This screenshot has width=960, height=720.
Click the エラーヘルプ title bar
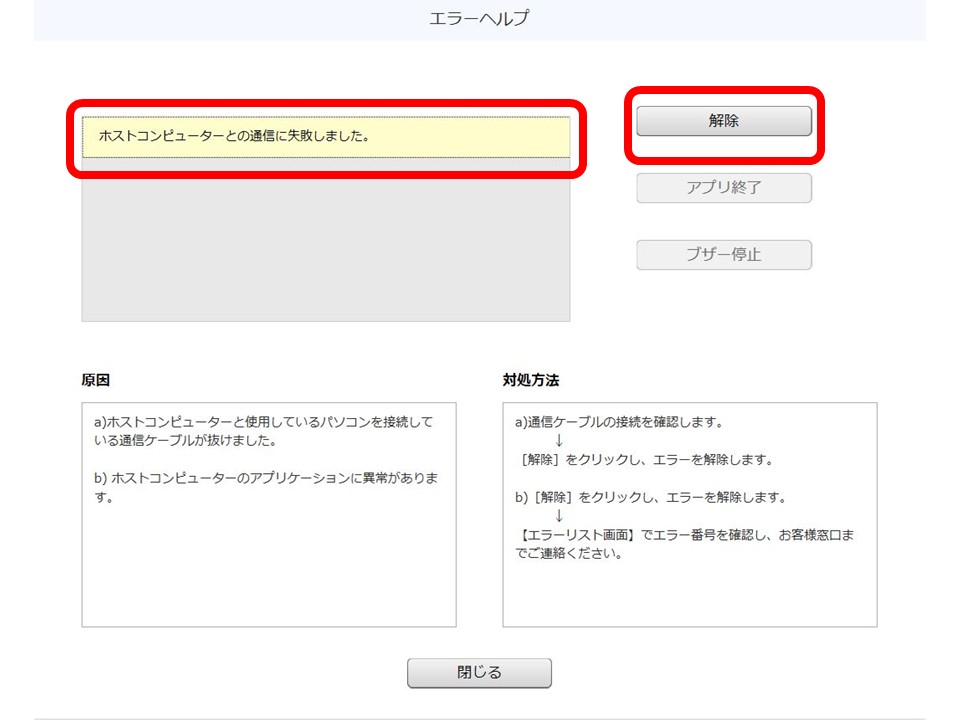pos(480,17)
